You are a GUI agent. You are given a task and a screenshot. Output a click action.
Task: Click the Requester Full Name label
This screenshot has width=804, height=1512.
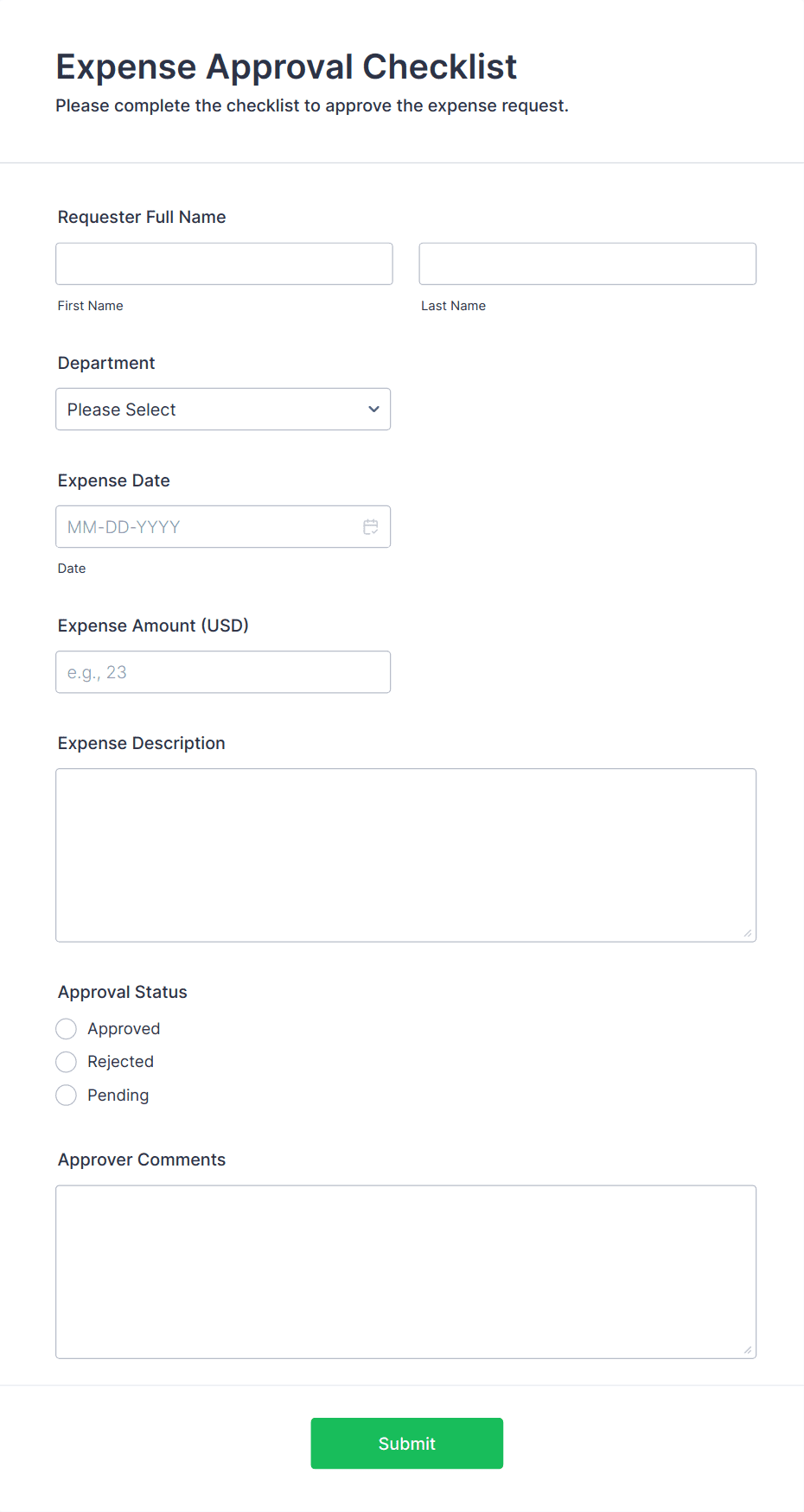coord(142,217)
